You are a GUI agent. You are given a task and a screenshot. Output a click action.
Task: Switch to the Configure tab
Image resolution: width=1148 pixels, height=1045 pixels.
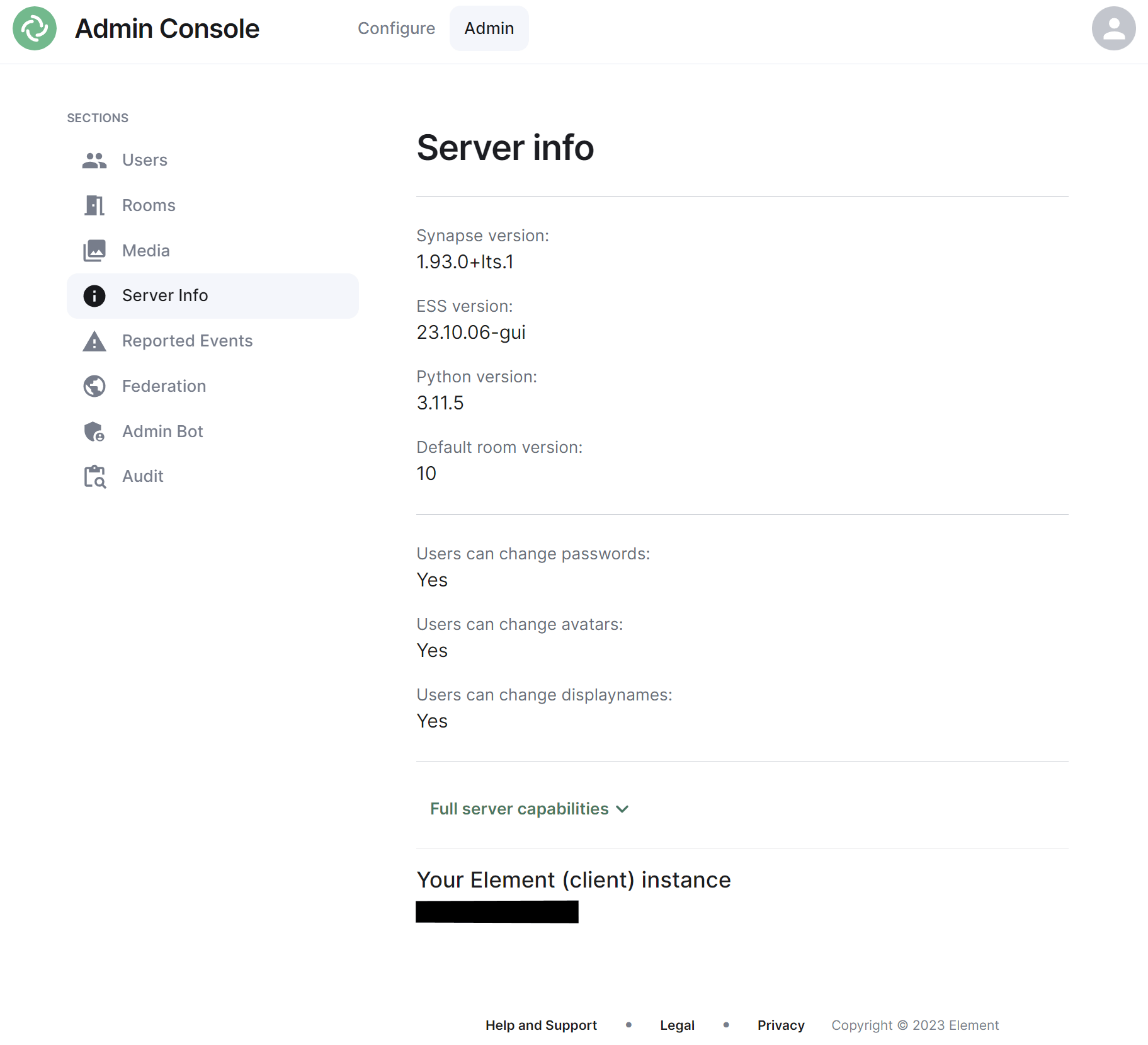[396, 28]
